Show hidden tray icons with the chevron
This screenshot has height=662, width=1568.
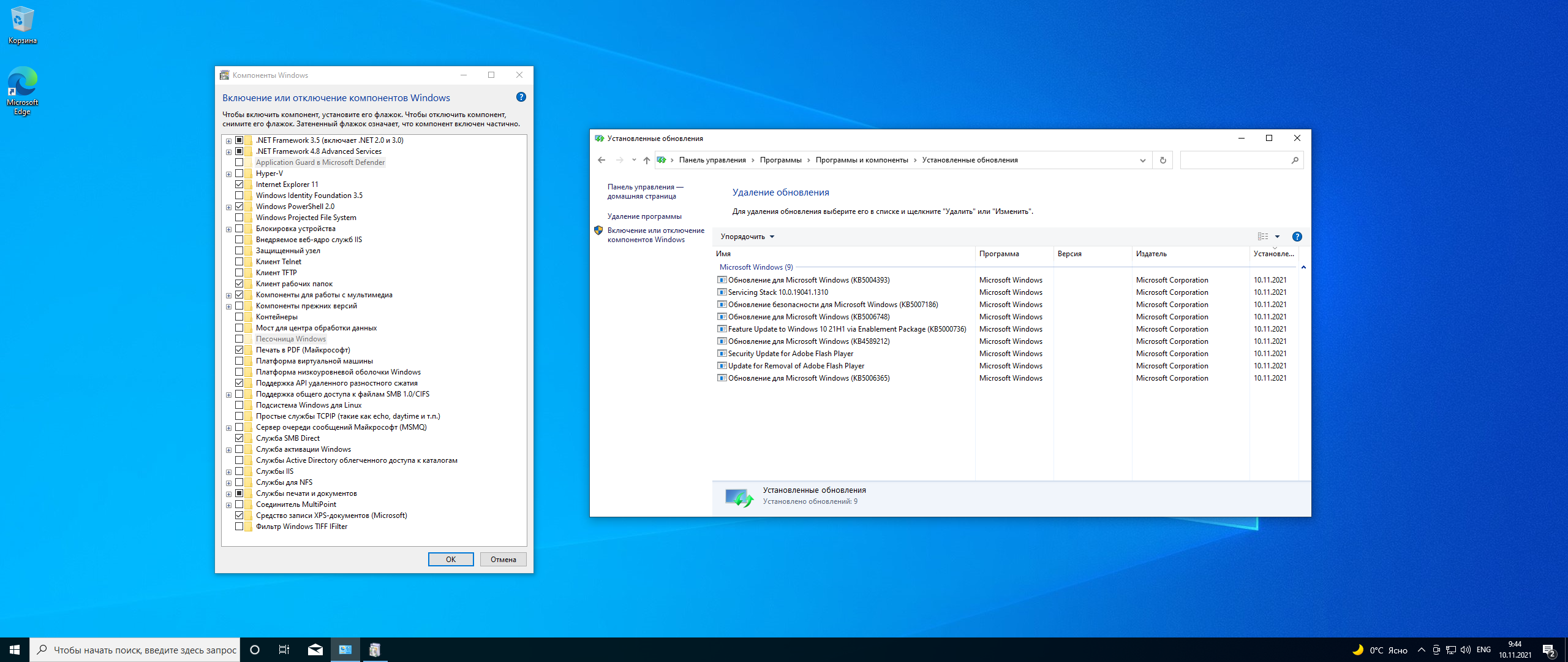pyautogui.click(x=1421, y=650)
